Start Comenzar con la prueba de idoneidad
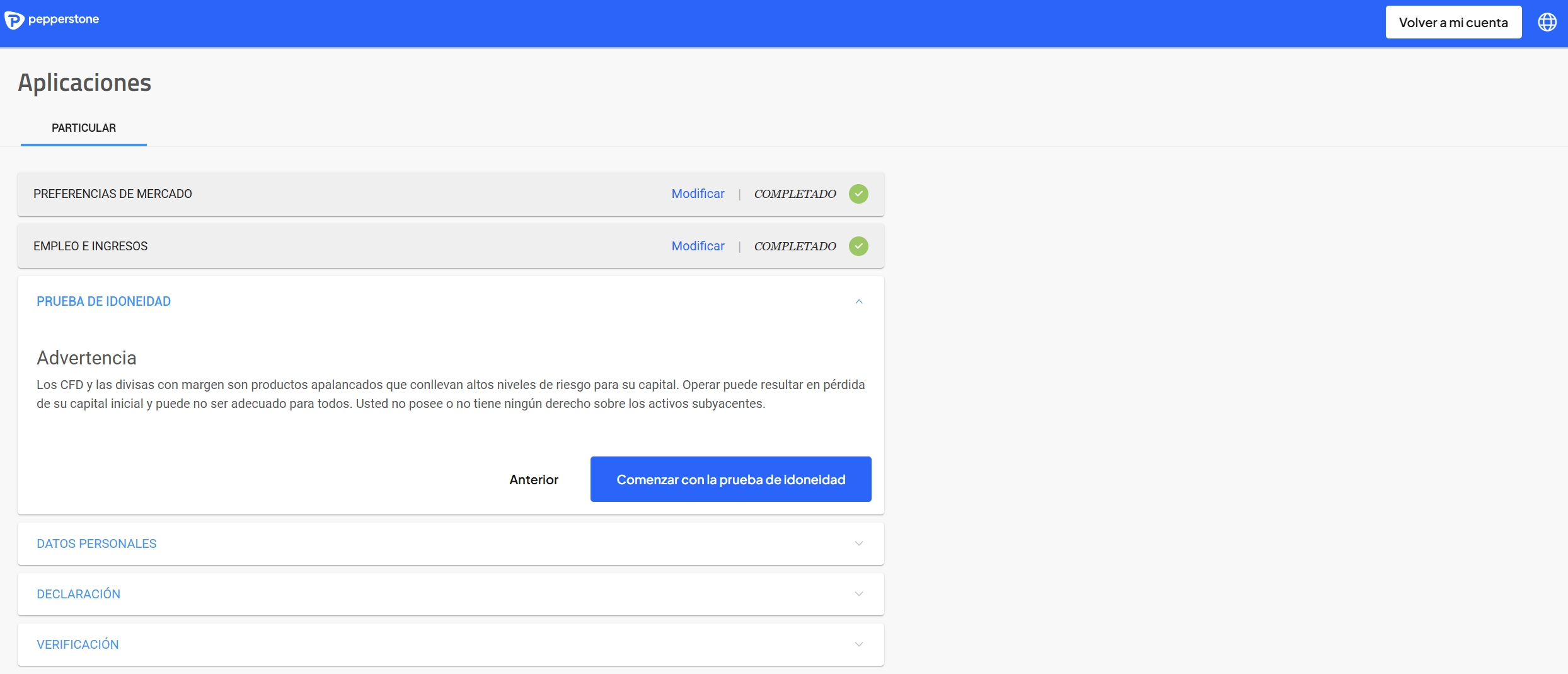 730,479
